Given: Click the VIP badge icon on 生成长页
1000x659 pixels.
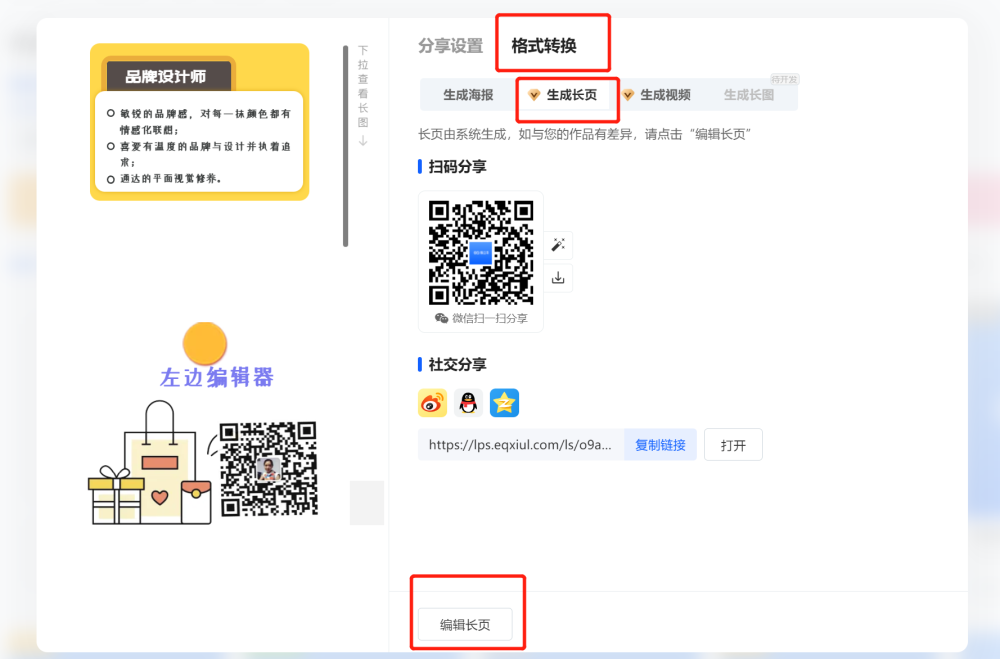Looking at the screenshot, I should click(534, 95).
